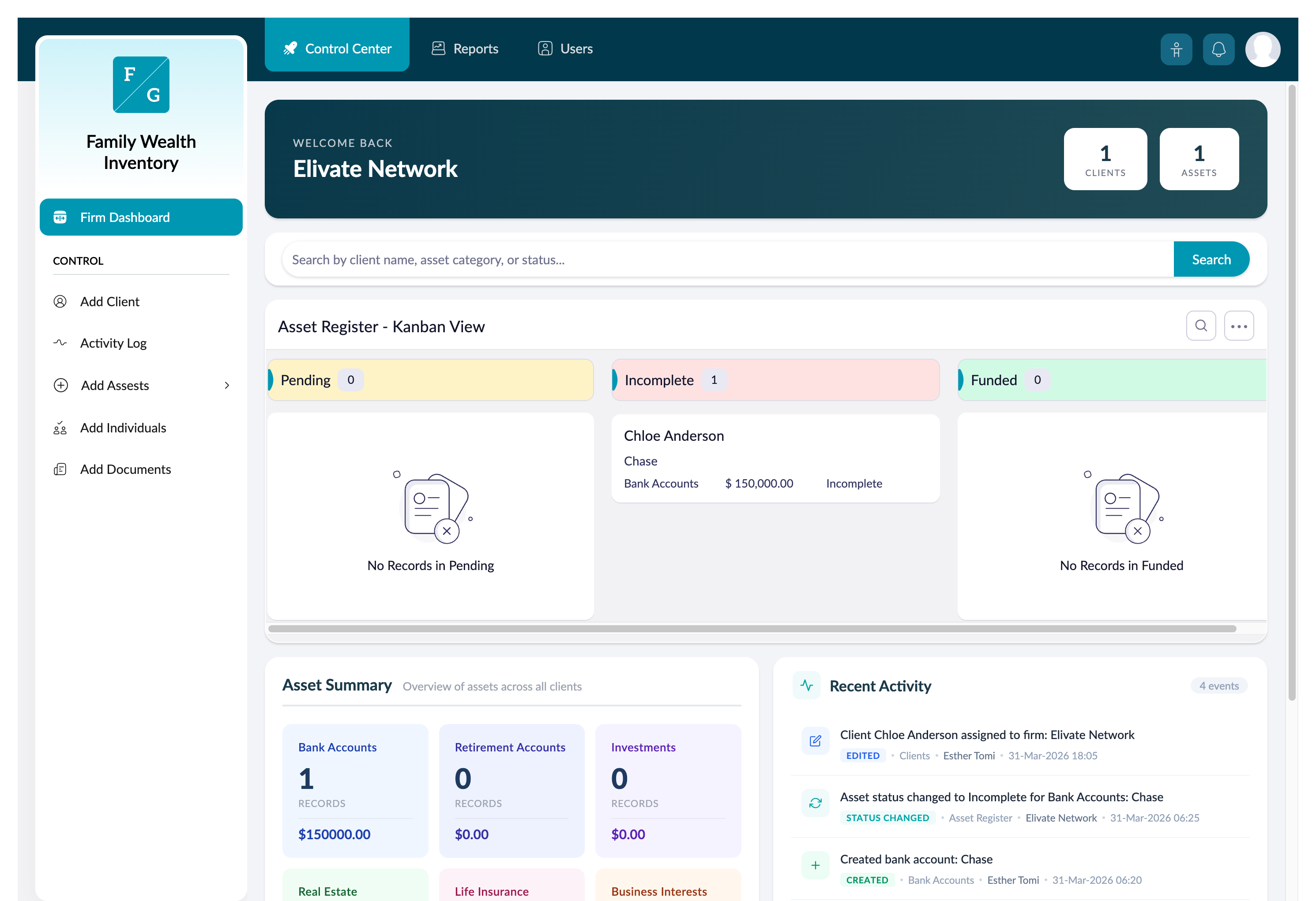Click inside the client search input field
The width and height of the screenshot is (1316, 901).
(680, 259)
